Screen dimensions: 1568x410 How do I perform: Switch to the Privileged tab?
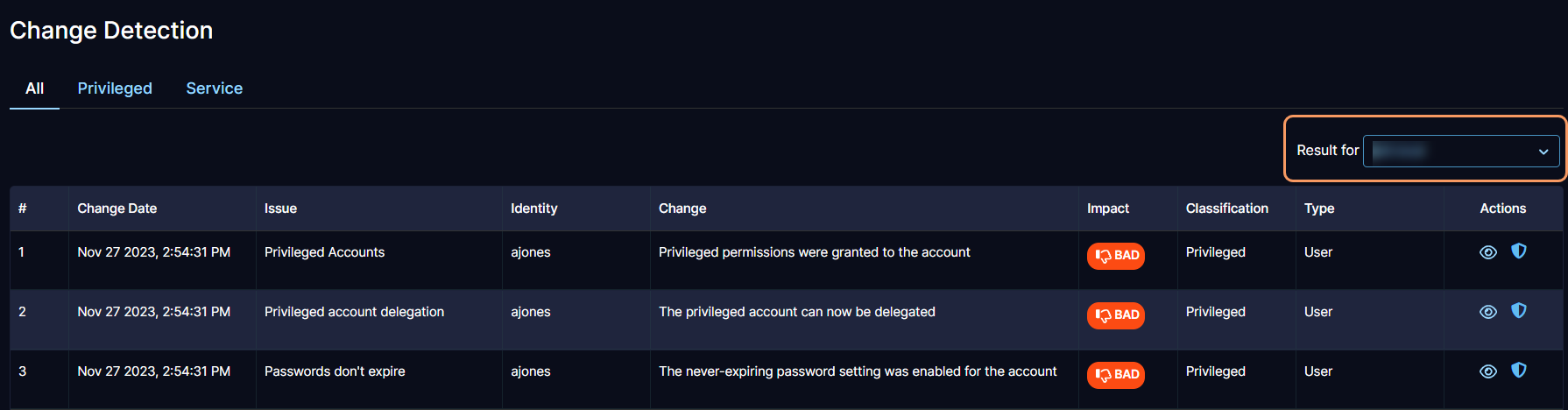click(x=115, y=88)
